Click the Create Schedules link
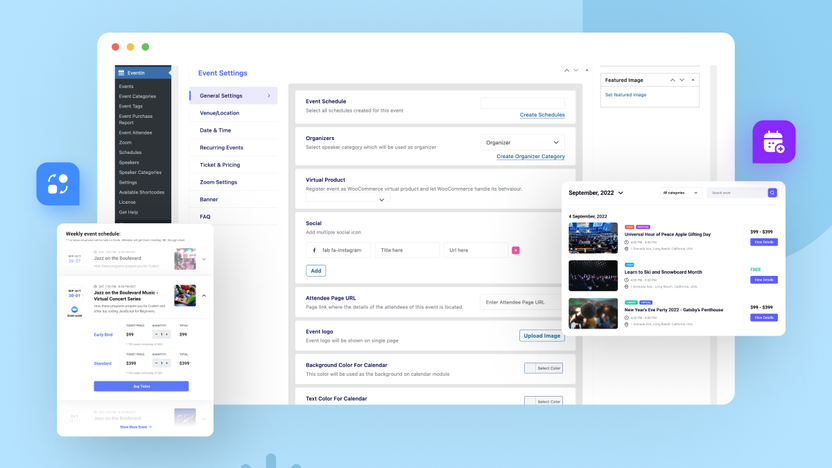Image resolution: width=832 pixels, height=468 pixels. click(x=542, y=115)
